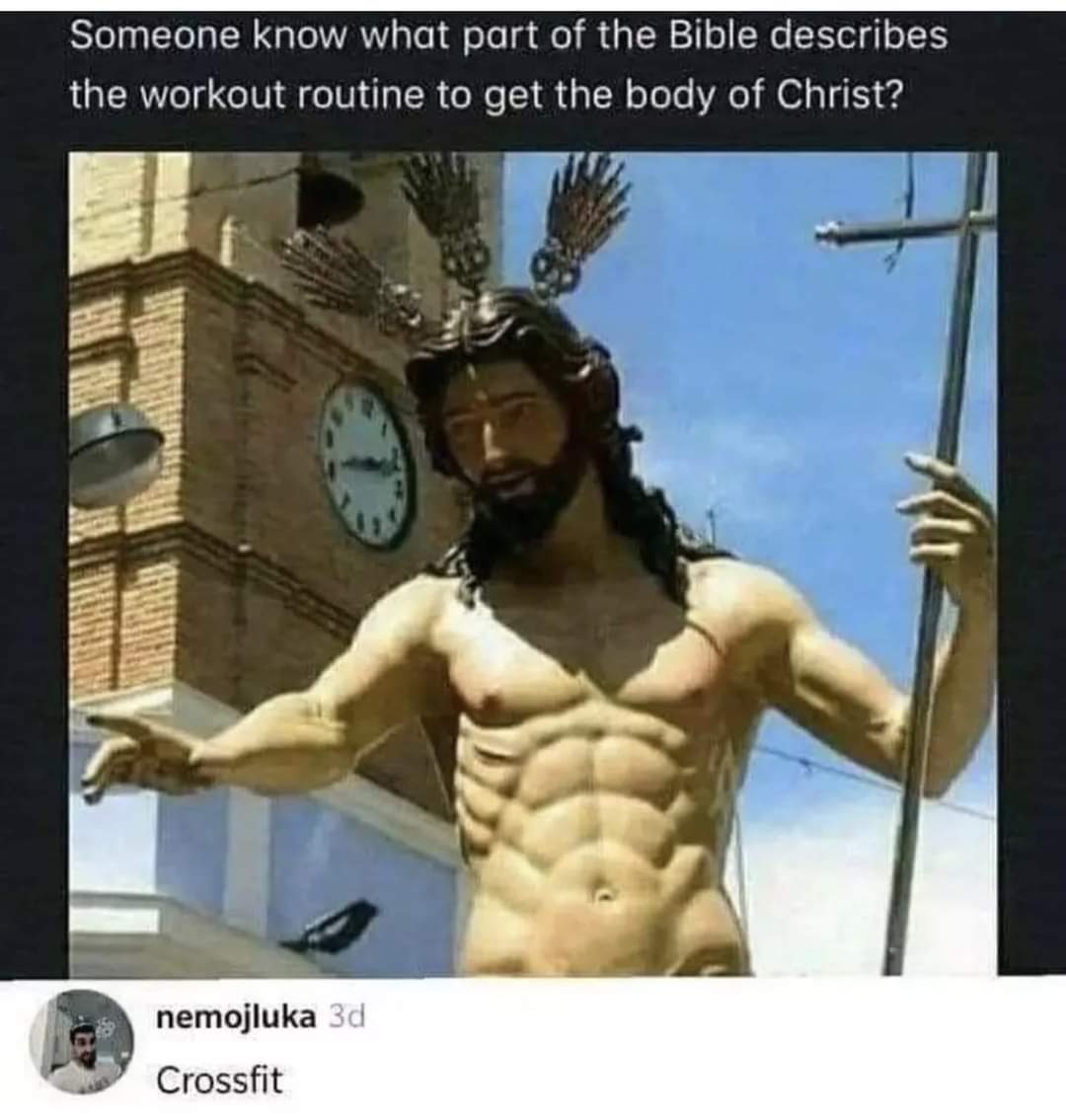Click the 3d comment timestamp

coord(346,1017)
